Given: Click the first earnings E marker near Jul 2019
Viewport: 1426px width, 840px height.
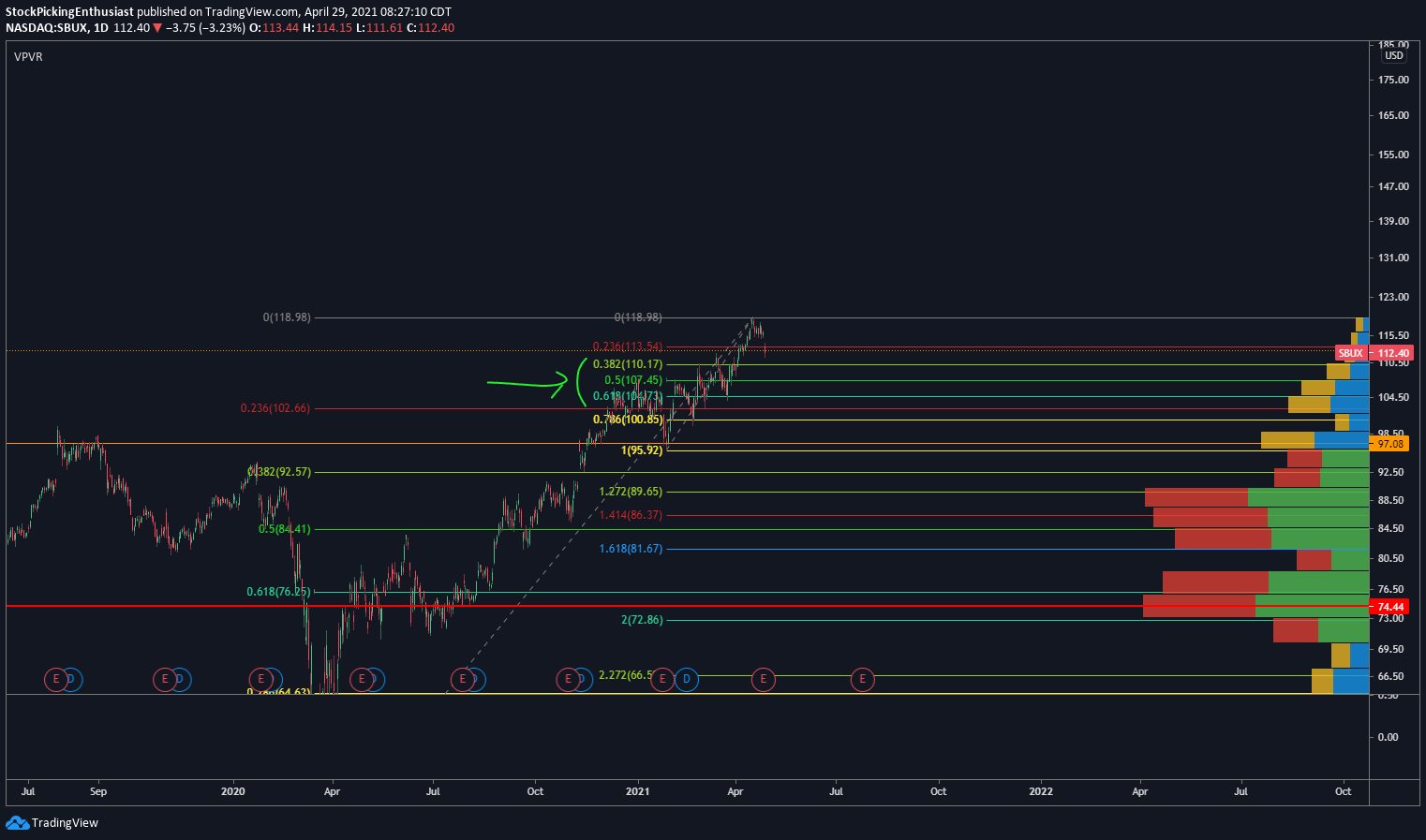Looking at the screenshot, I should click(56, 679).
